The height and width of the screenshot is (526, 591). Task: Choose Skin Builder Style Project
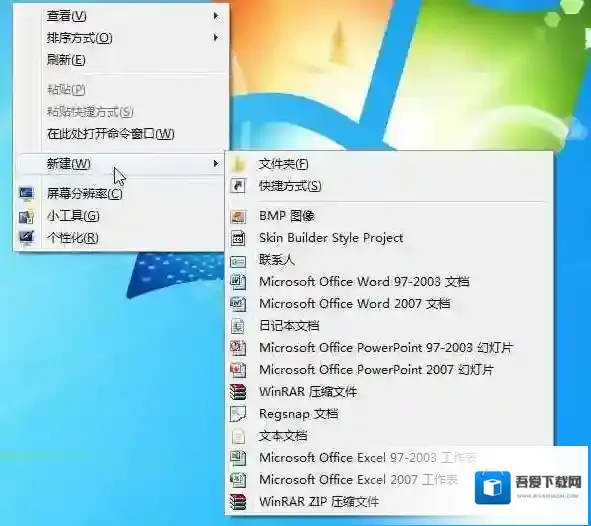point(389,238)
